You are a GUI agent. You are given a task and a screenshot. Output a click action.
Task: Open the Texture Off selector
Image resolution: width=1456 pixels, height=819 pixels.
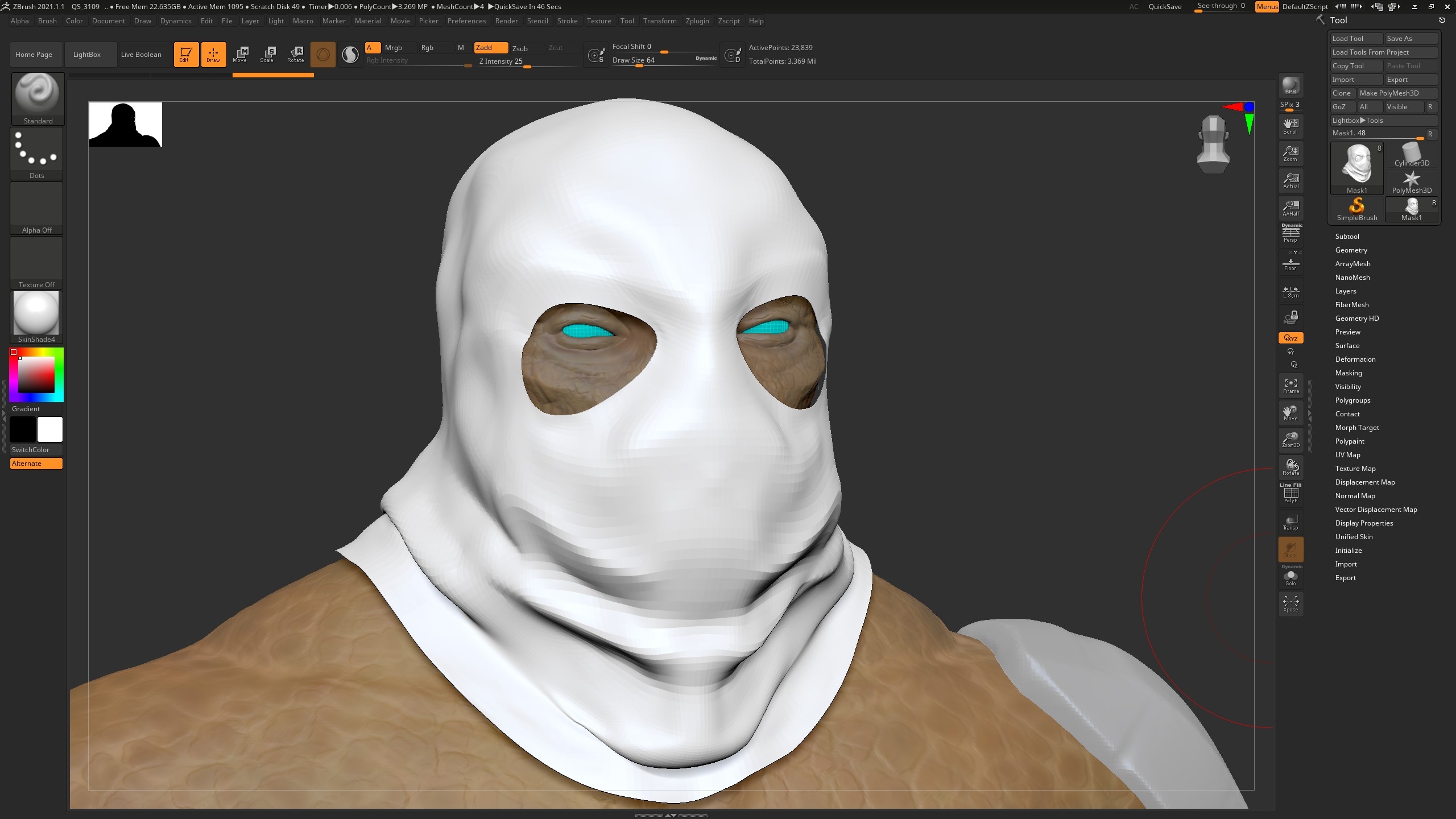37,262
